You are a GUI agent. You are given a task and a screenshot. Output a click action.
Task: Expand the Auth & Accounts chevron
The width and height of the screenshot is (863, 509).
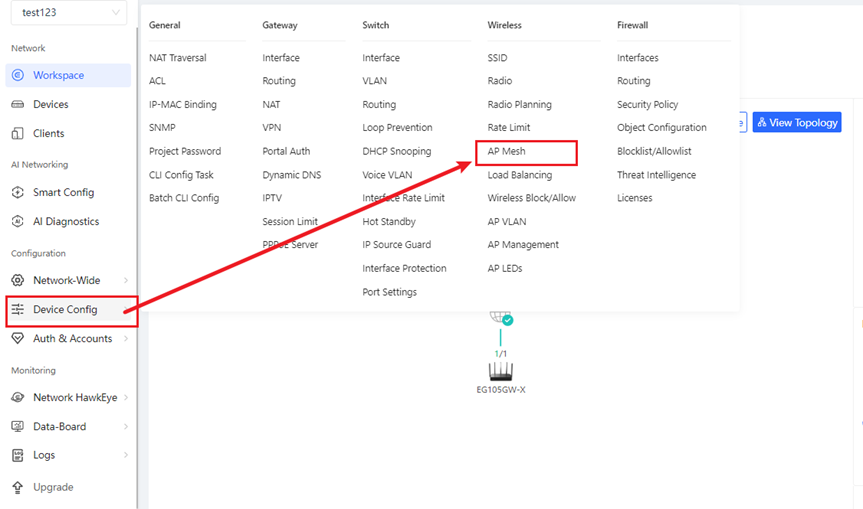pyautogui.click(x=125, y=338)
